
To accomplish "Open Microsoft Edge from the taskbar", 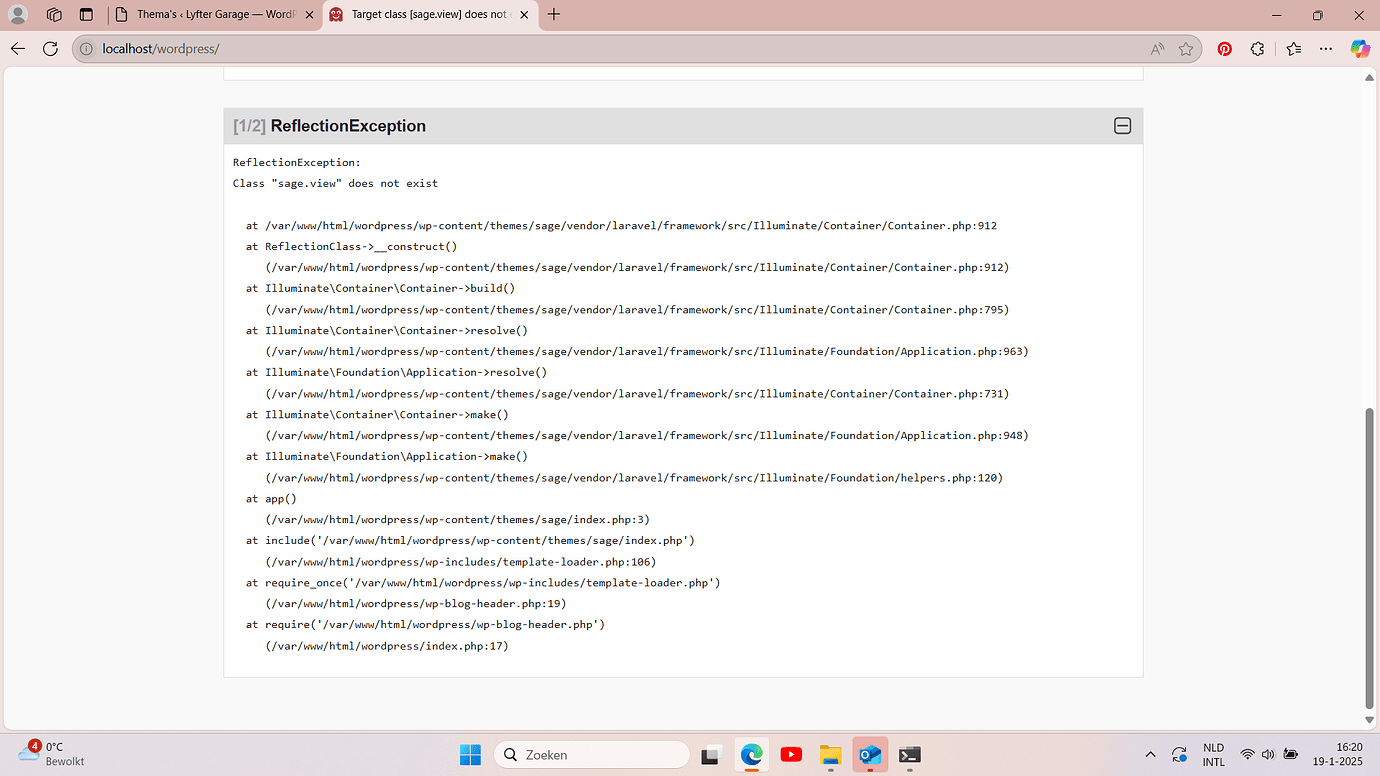I will 751,754.
